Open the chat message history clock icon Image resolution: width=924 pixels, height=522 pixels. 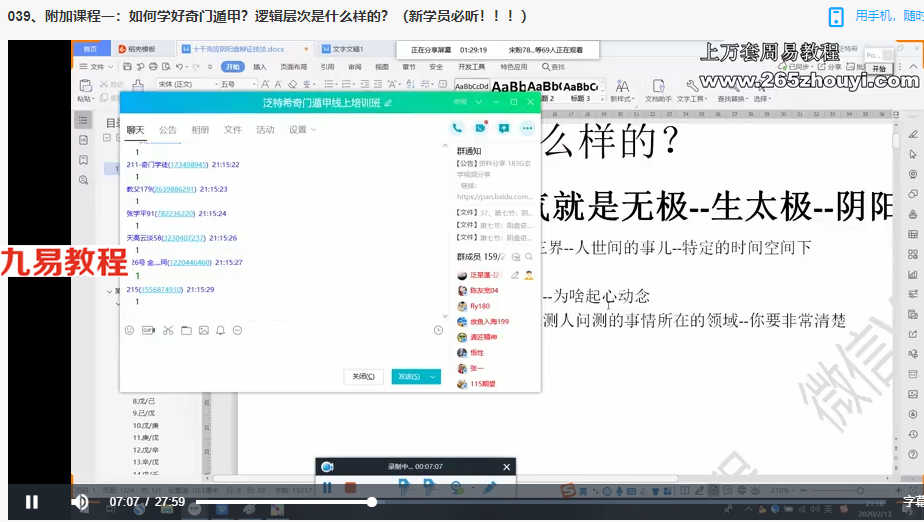(x=438, y=331)
